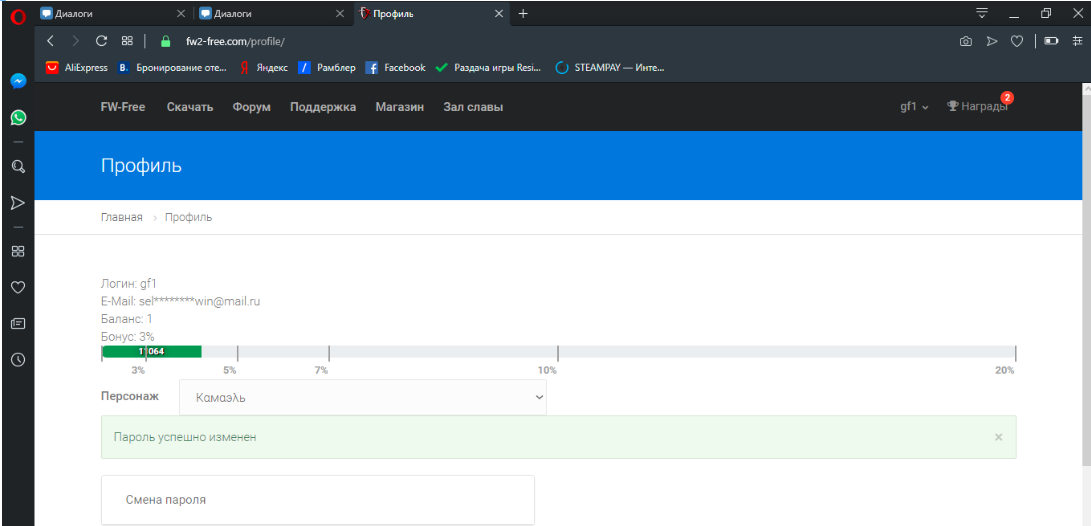Dismiss the password changed success alert

coord(998,437)
